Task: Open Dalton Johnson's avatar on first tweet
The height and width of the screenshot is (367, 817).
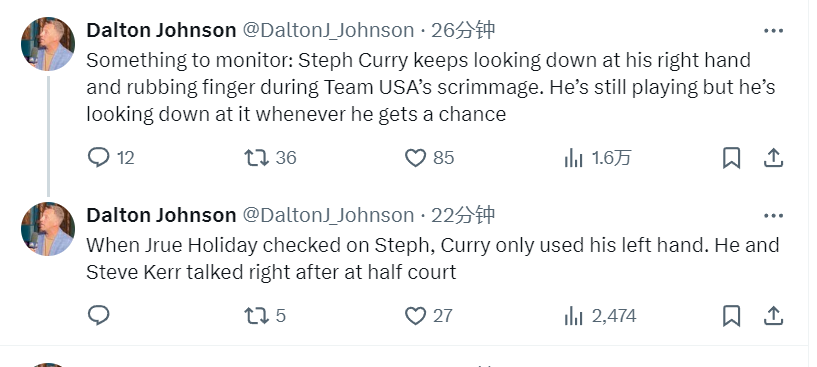Action: pyautogui.click(x=48, y=44)
